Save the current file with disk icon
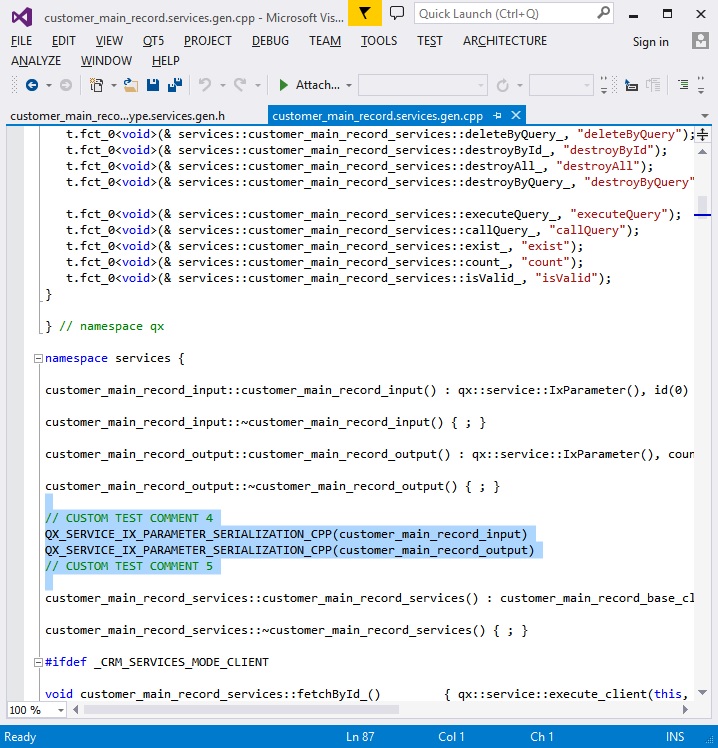The image size is (718, 748). (x=153, y=85)
